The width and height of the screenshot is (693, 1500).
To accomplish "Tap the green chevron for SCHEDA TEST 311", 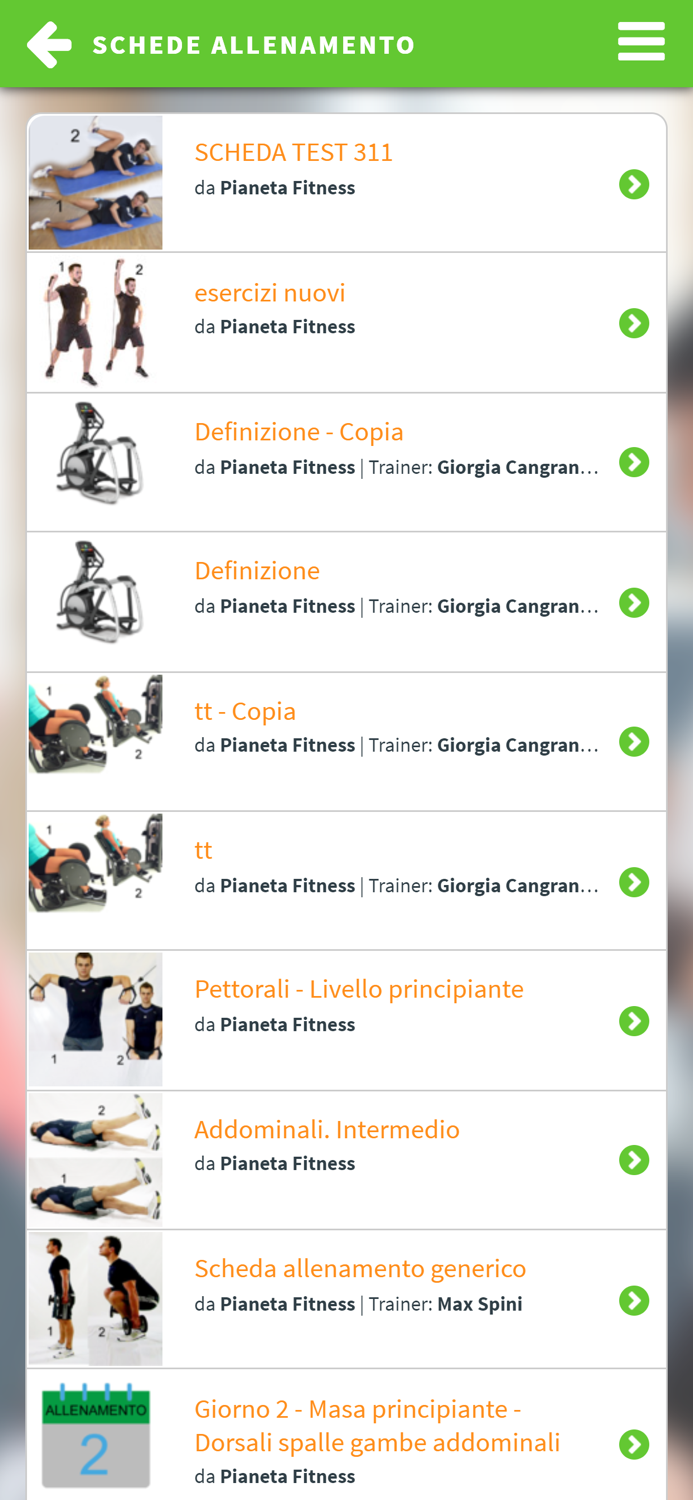I will pyautogui.click(x=635, y=183).
